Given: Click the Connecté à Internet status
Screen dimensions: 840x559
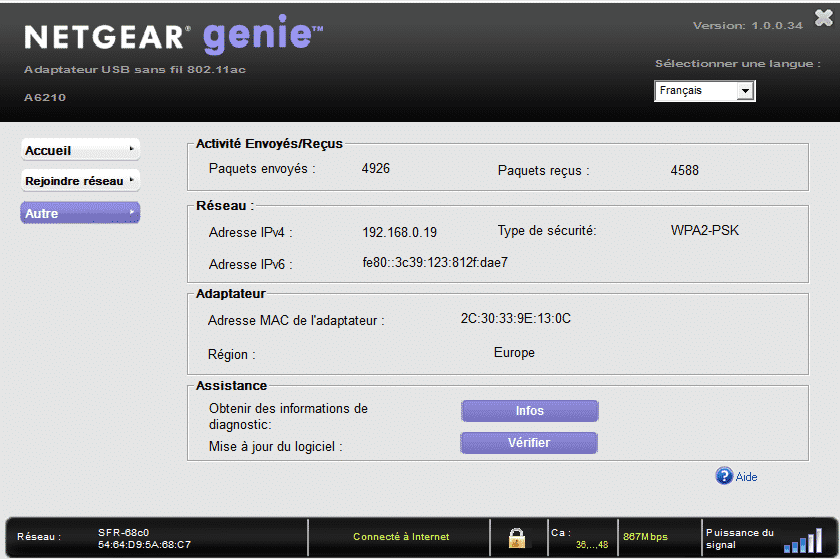Looking at the screenshot, I should coord(401,536).
